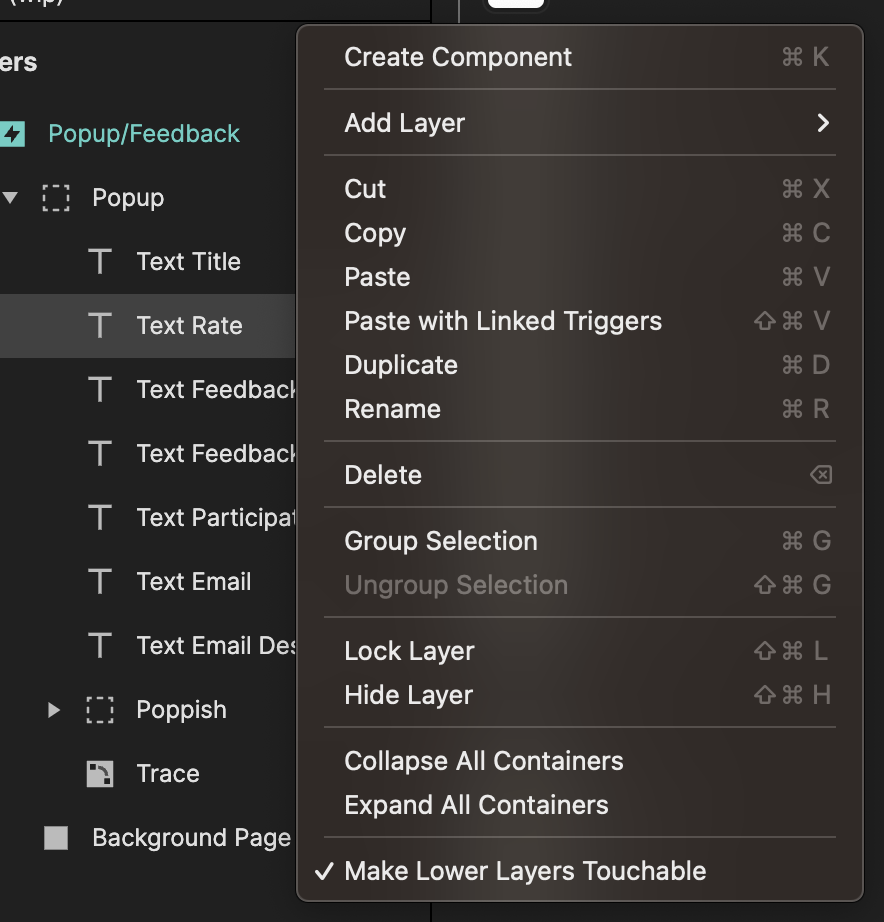The image size is (884, 922).
Task: Click the text icon beside Text Participat
Action: coord(100,517)
